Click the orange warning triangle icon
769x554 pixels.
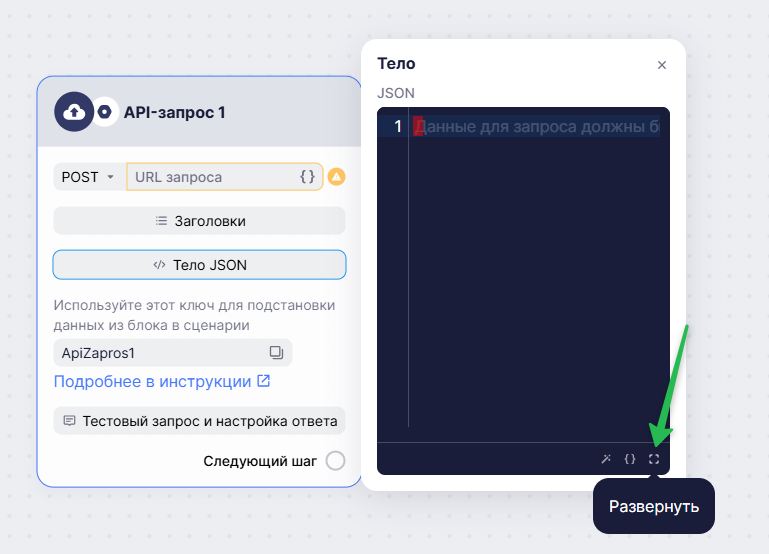[336, 176]
